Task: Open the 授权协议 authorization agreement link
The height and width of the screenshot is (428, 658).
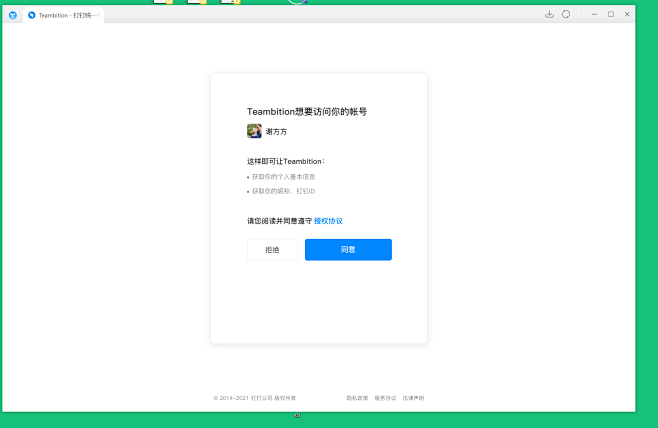Action: click(328, 221)
